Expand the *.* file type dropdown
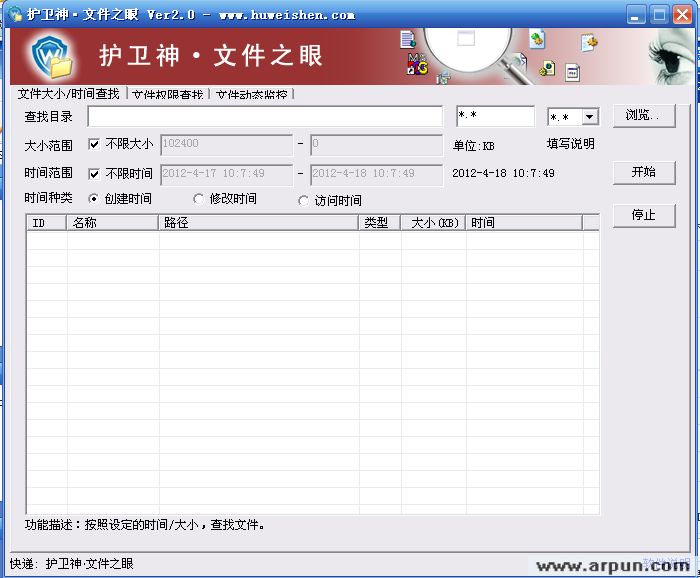This screenshot has height=578, width=700. 589,118
